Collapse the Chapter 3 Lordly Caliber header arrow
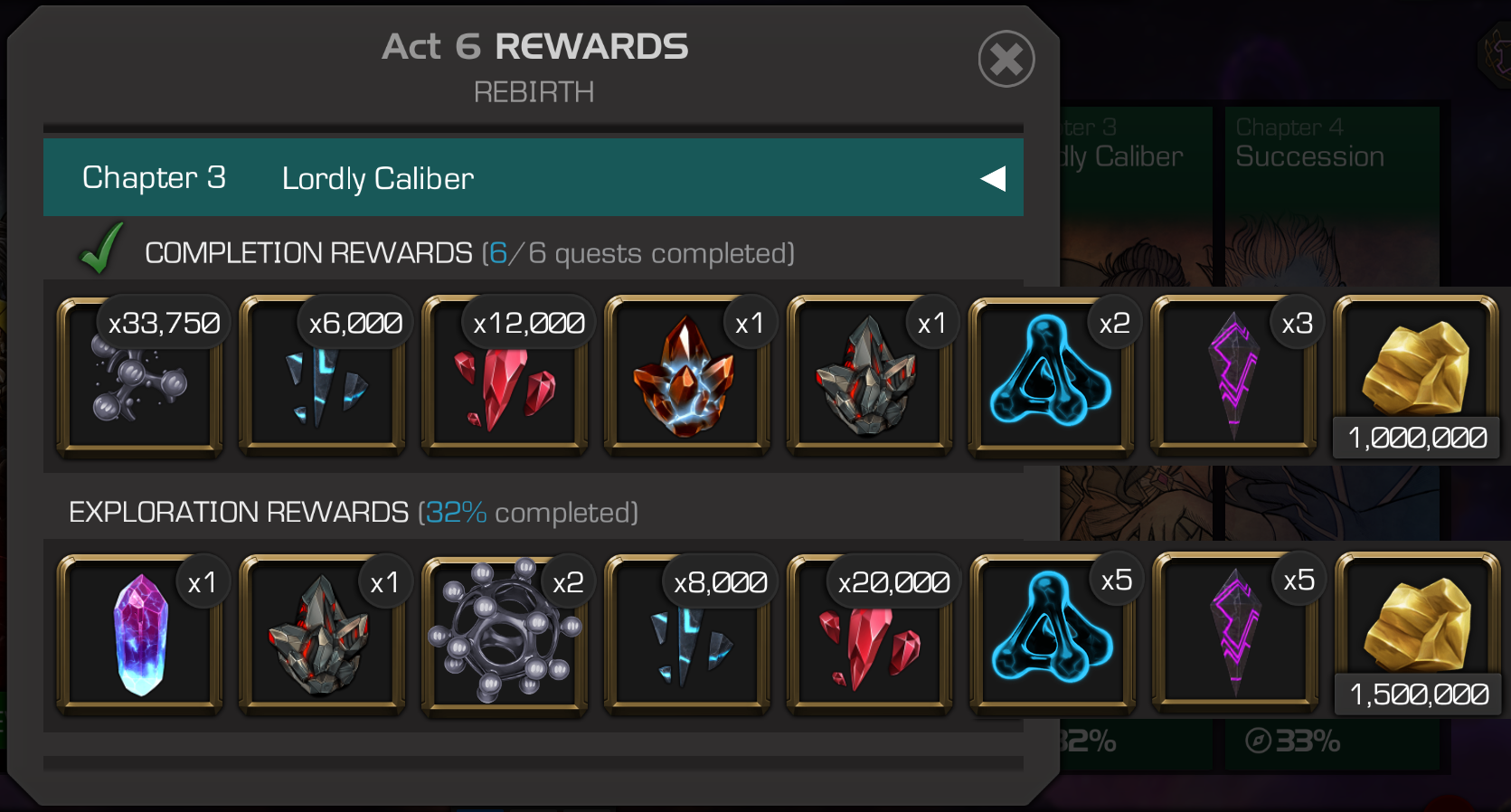The width and height of the screenshot is (1511, 812). click(993, 178)
